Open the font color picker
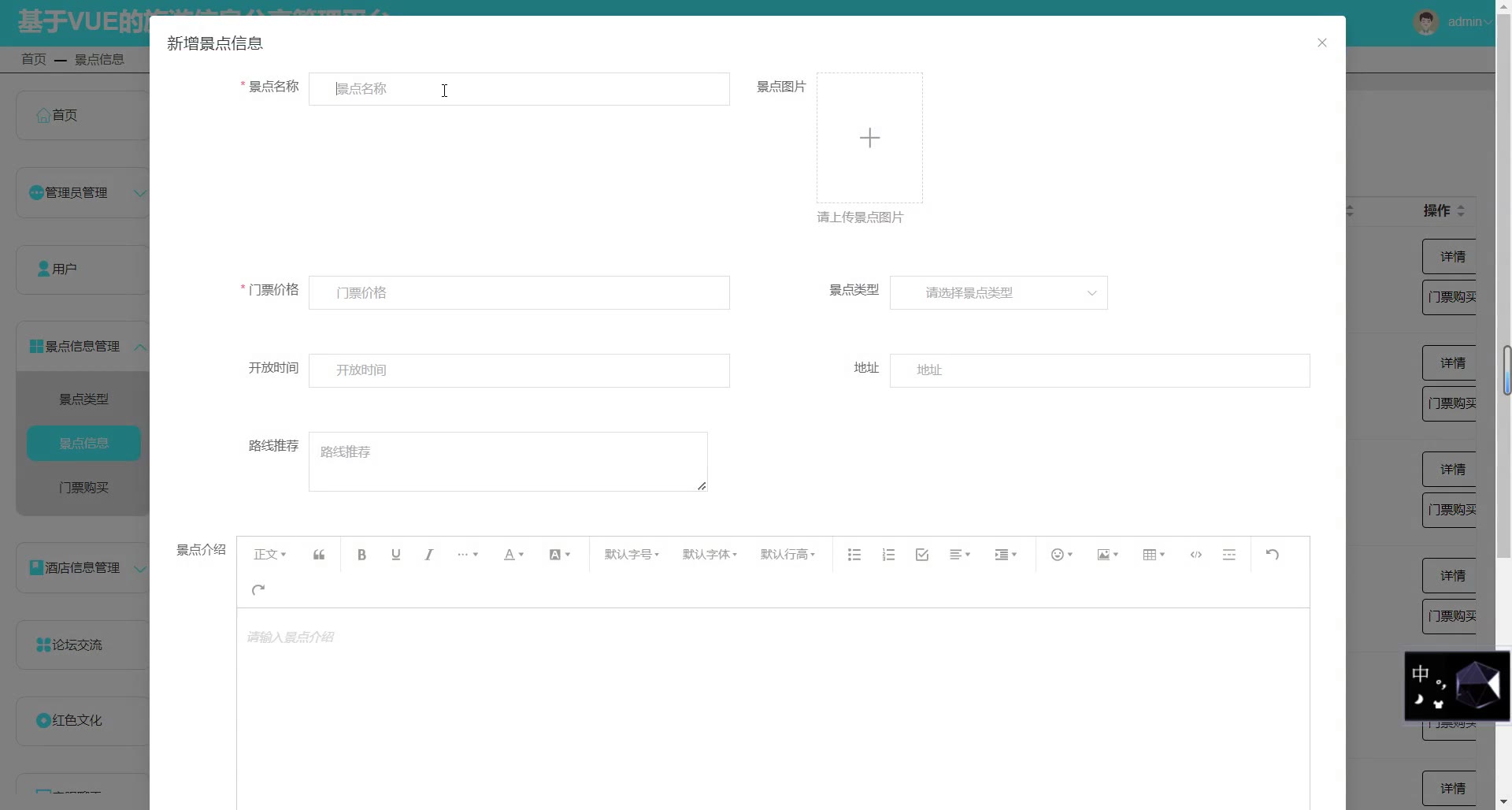The height and width of the screenshot is (810, 1512). click(x=513, y=555)
